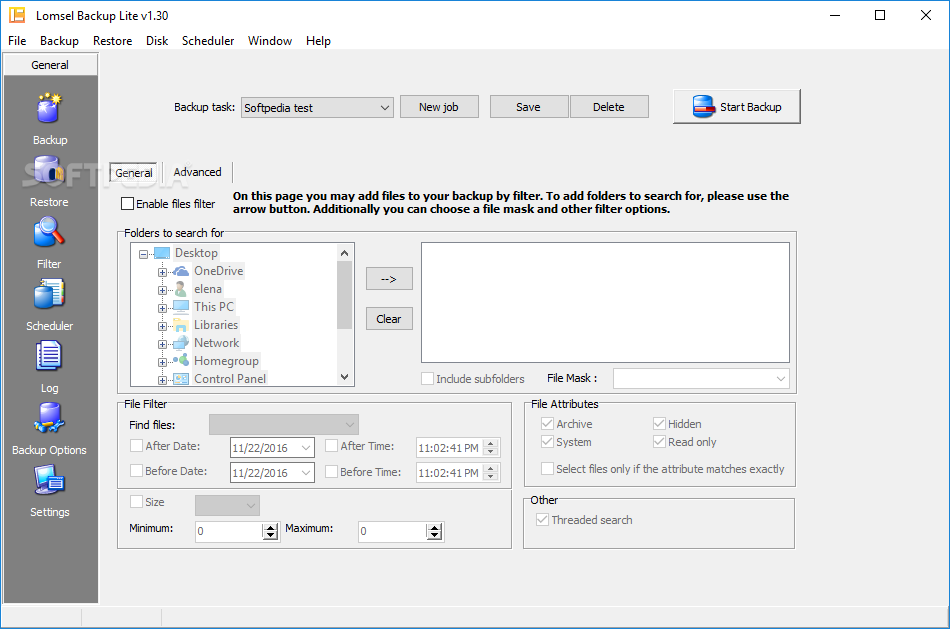Open the Before Date picker dropdown
The height and width of the screenshot is (629, 950).
306,473
